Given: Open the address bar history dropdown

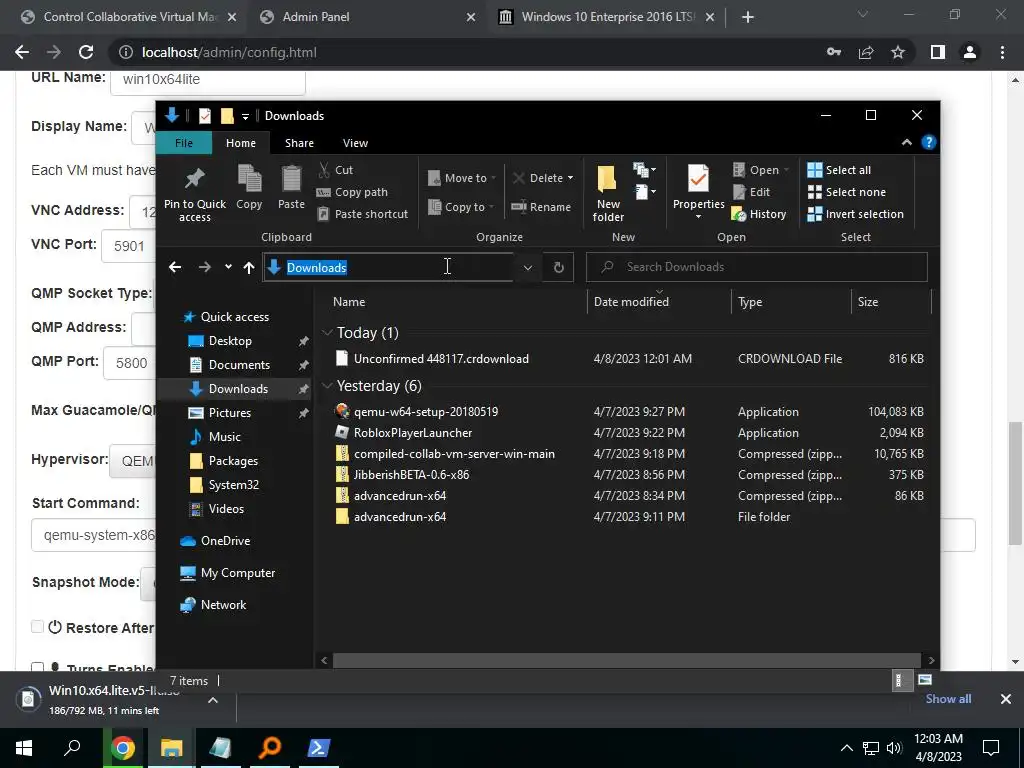Looking at the screenshot, I should coord(528,267).
